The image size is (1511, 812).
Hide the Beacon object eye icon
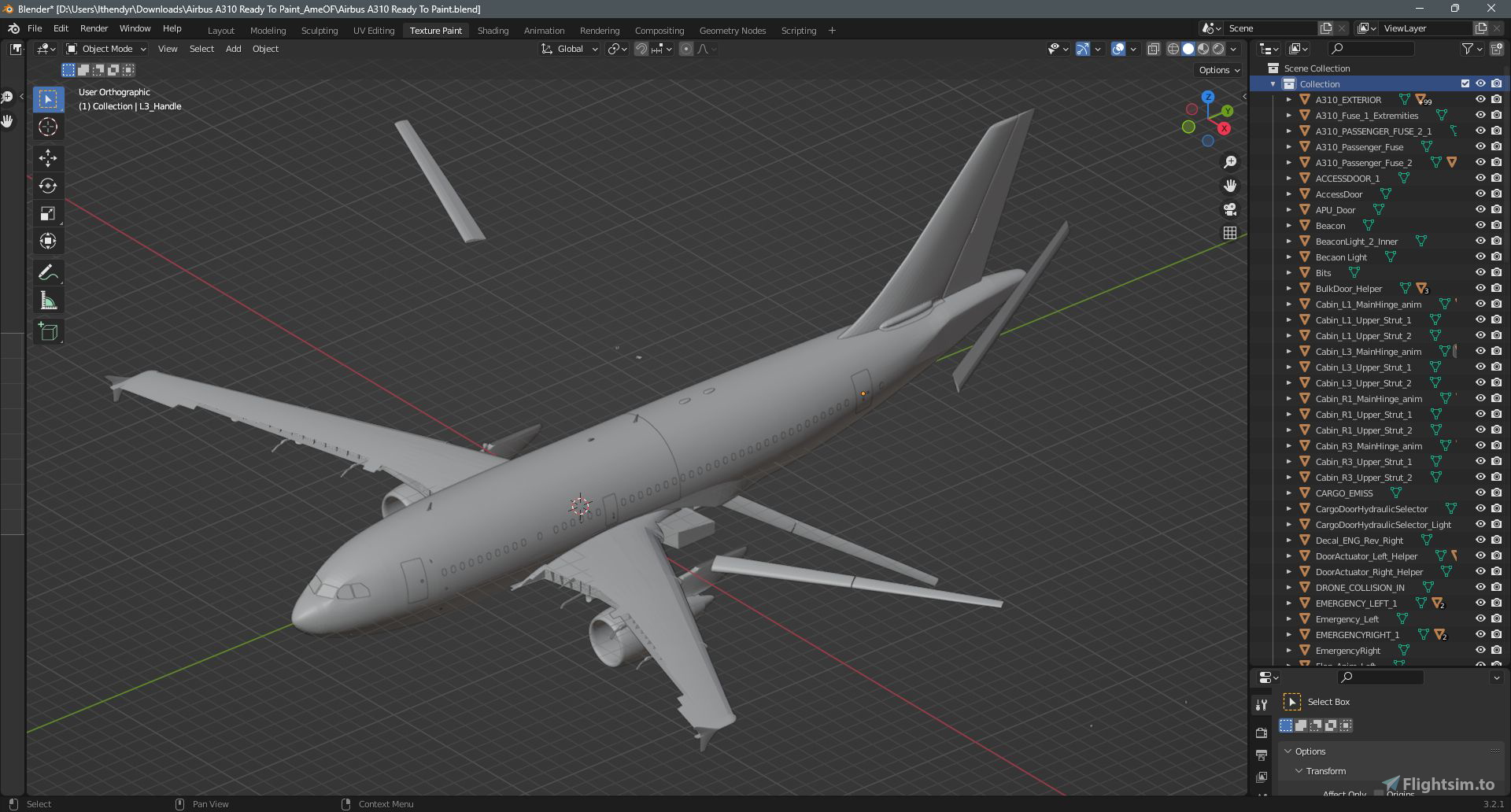pyautogui.click(x=1480, y=226)
